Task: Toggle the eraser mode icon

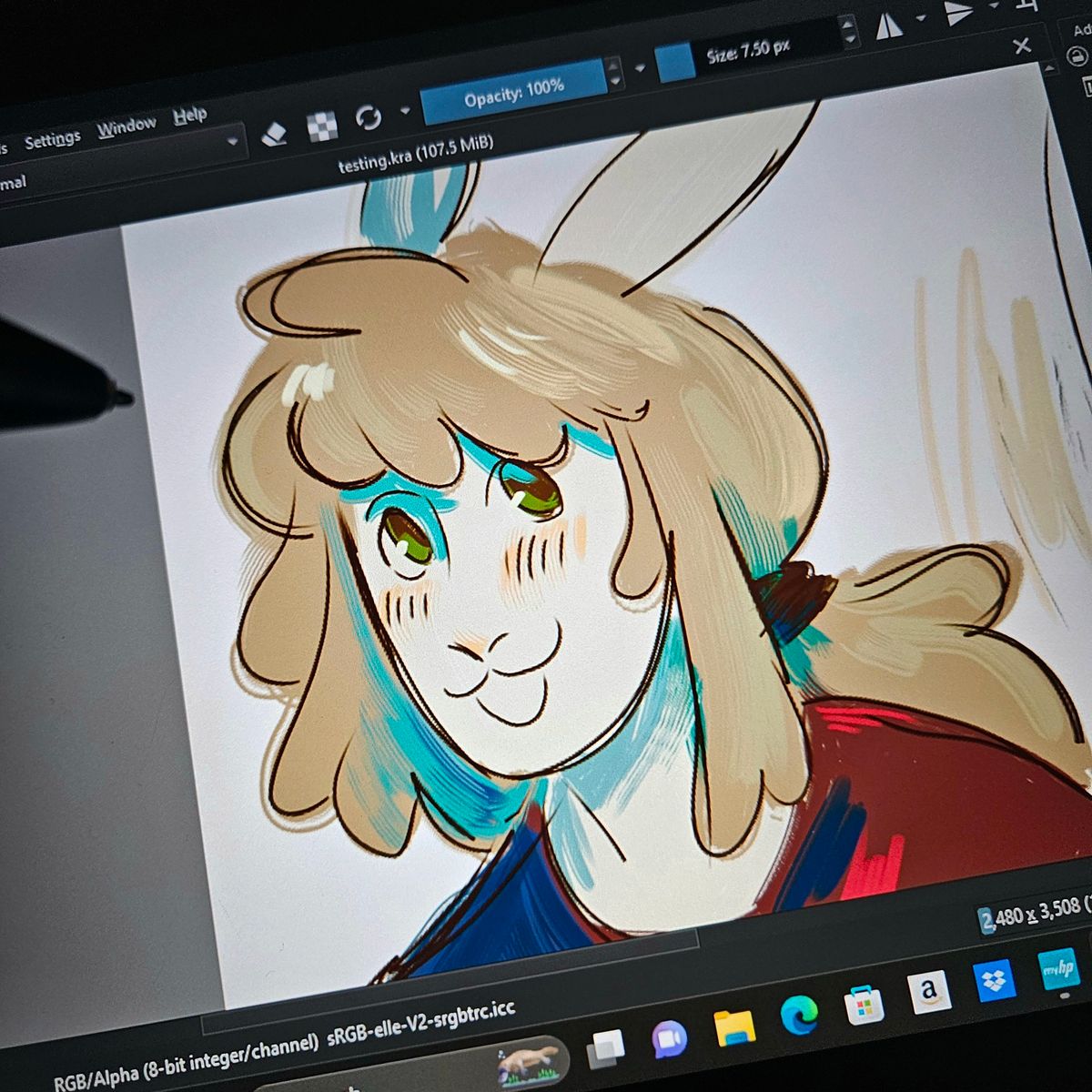Action: click(x=274, y=135)
